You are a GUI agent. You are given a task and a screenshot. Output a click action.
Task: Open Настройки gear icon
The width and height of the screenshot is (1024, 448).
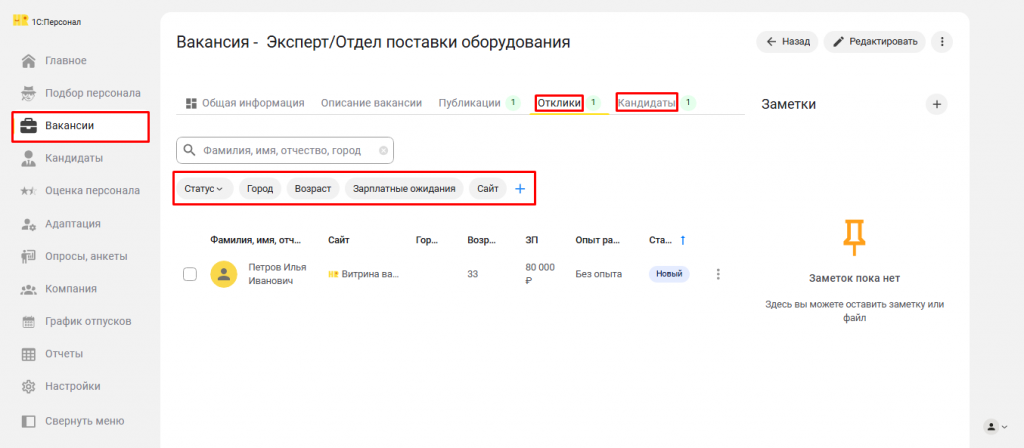(x=28, y=387)
